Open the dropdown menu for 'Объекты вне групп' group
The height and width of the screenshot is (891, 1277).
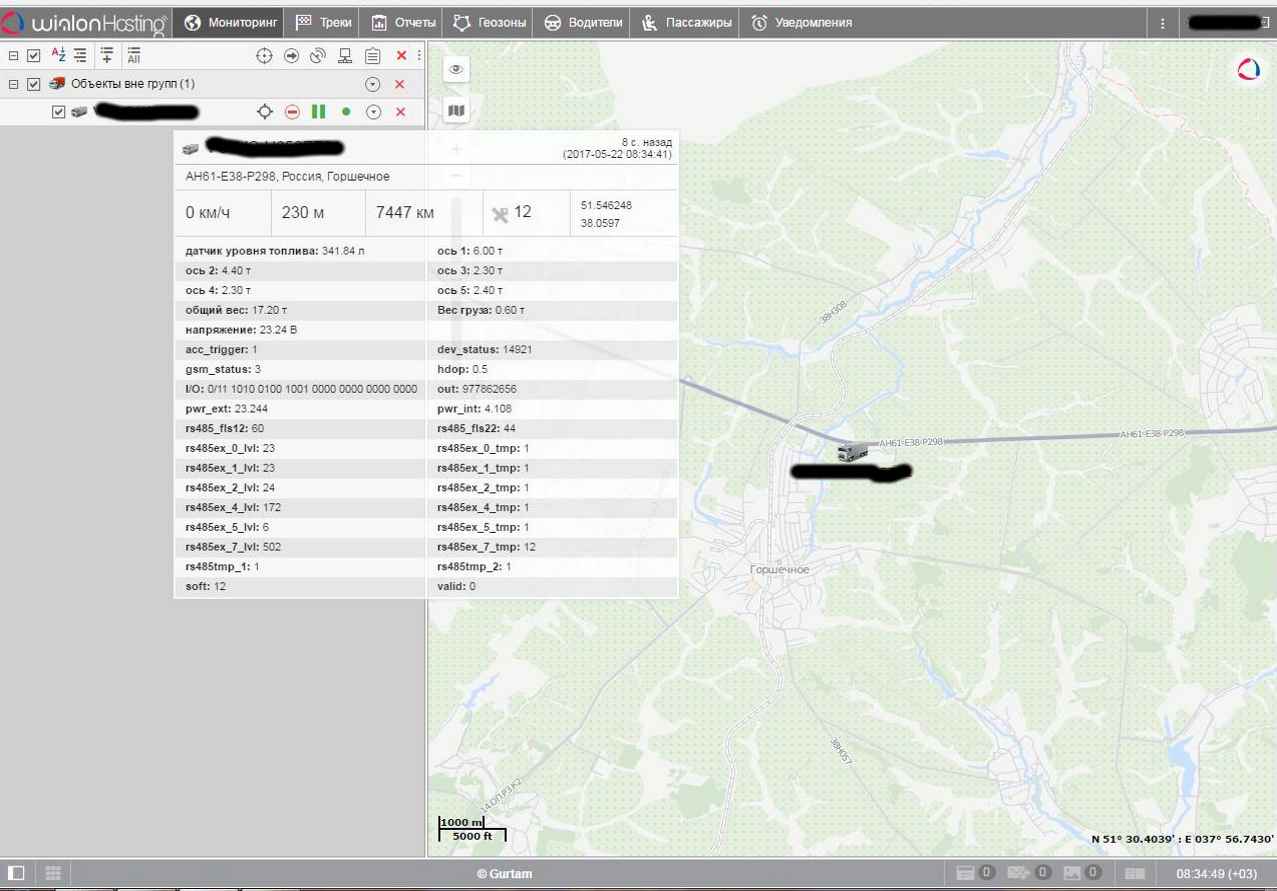[x=373, y=84]
